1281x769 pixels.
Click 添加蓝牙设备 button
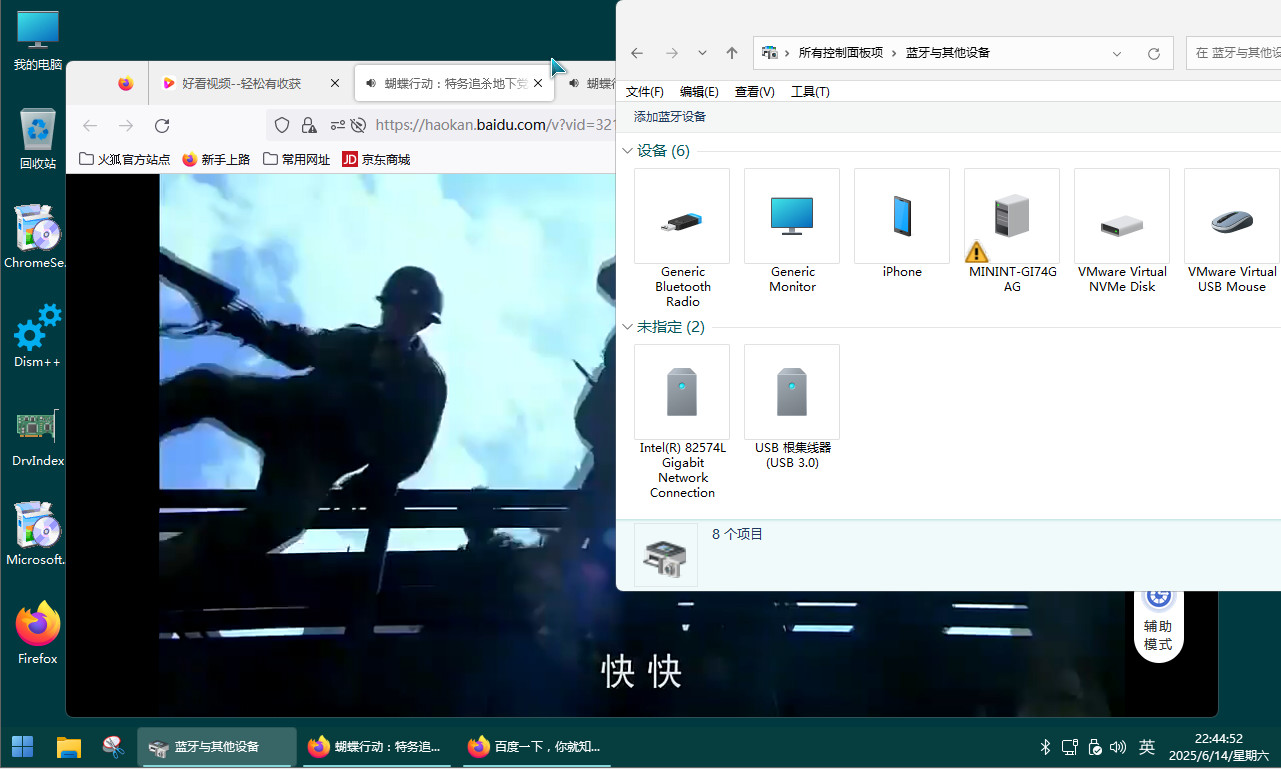[670, 117]
